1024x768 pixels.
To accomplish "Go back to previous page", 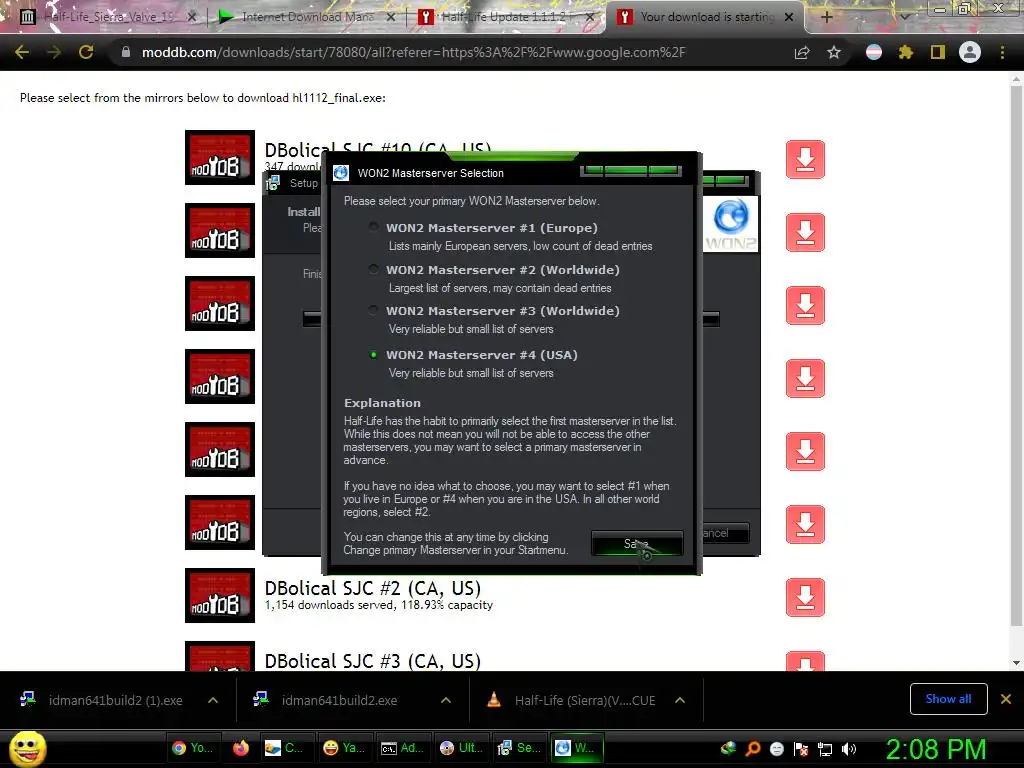I will coord(22,52).
